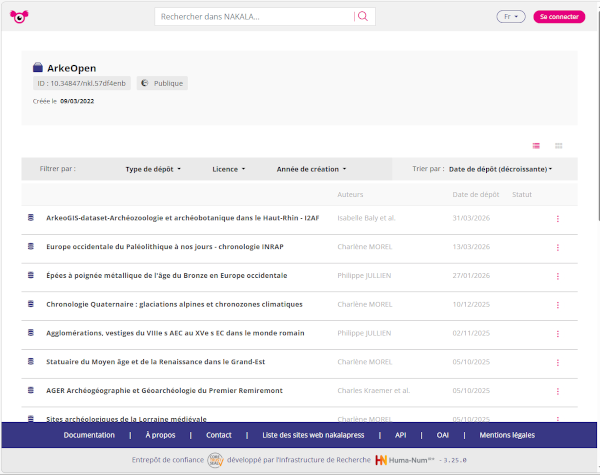
Task: Open options menu for ArkeoGIS-dataset row
Action: 558,219
